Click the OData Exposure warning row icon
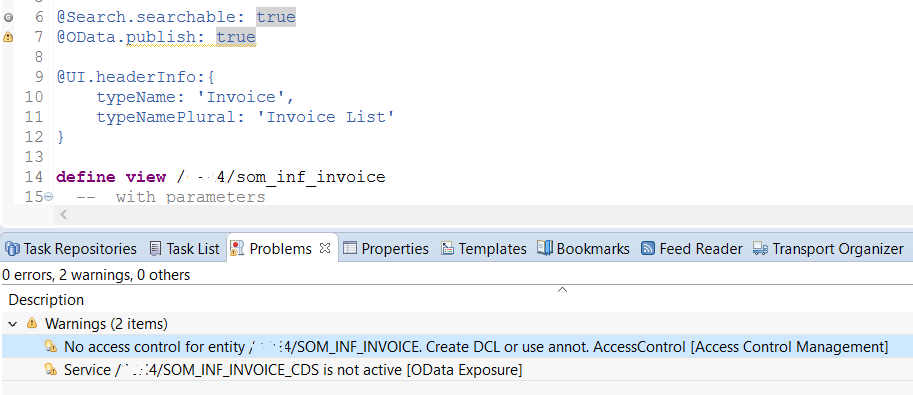This screenshot has height=395, width=913. tap(51, 370)
